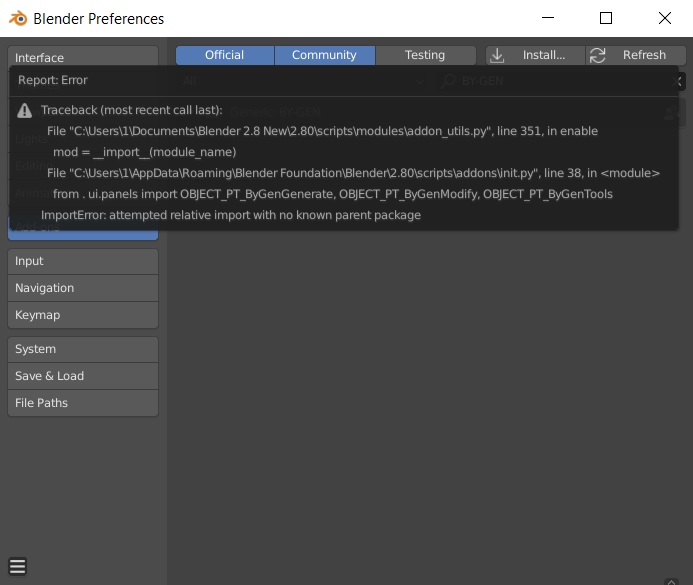Click the circular arrows Refresh icon
693x585 pixels.
pos(598,55)
